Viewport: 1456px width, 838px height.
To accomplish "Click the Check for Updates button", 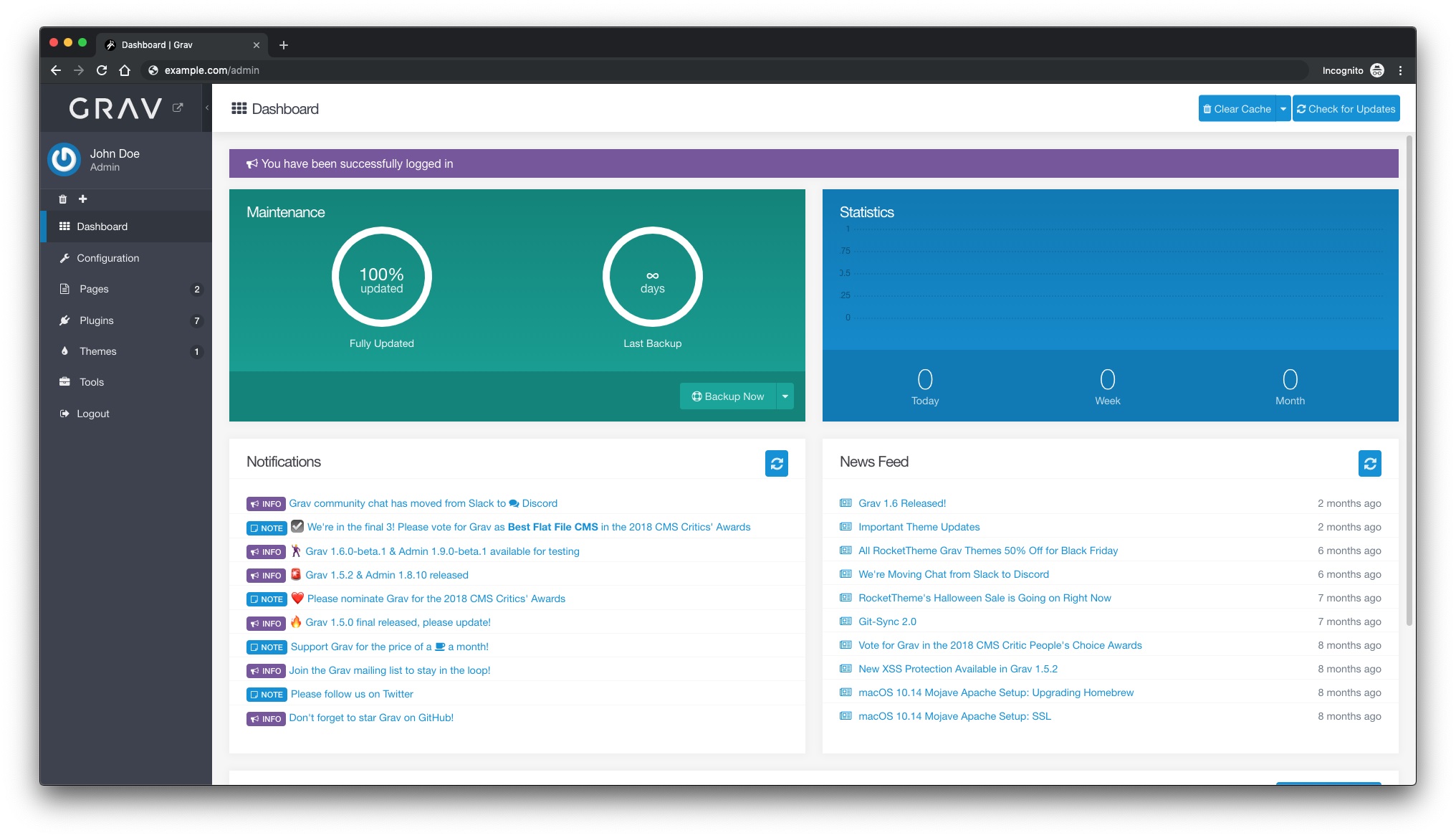I will point(1346,109).
